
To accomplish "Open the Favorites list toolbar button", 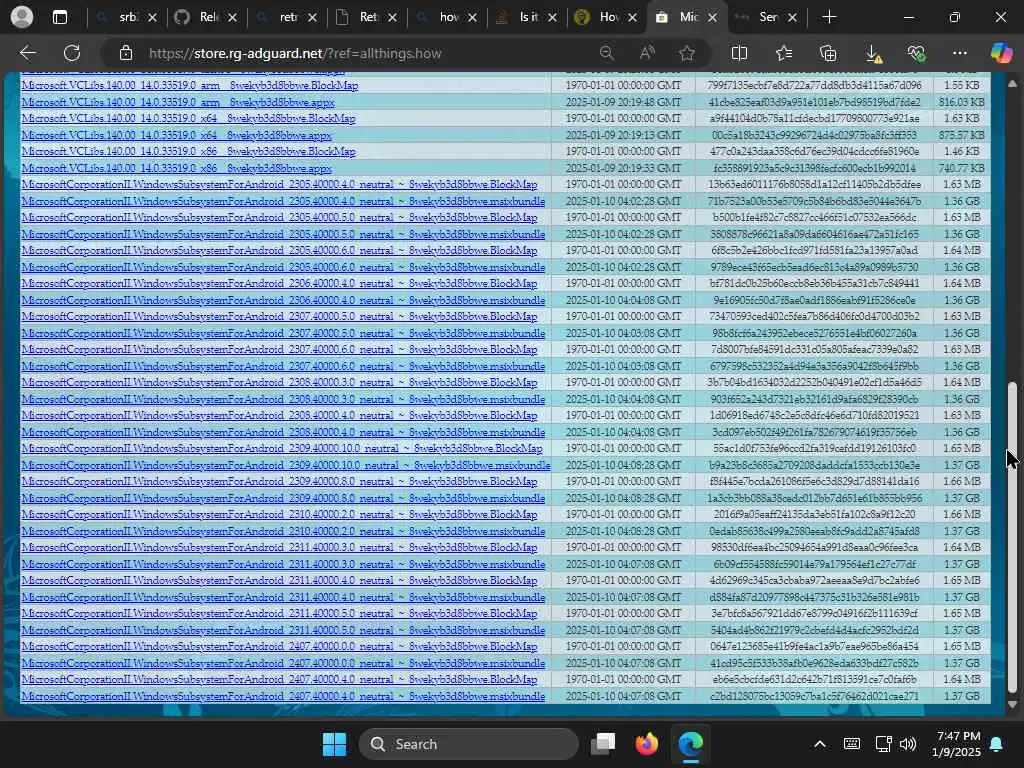I will point(784,54).
